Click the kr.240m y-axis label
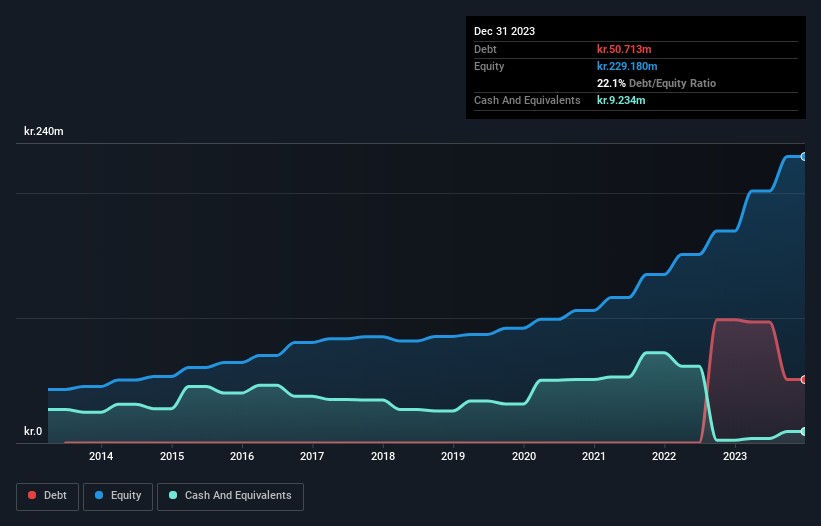Viewport: 821px width, 526px height. (x=43, y=131)
